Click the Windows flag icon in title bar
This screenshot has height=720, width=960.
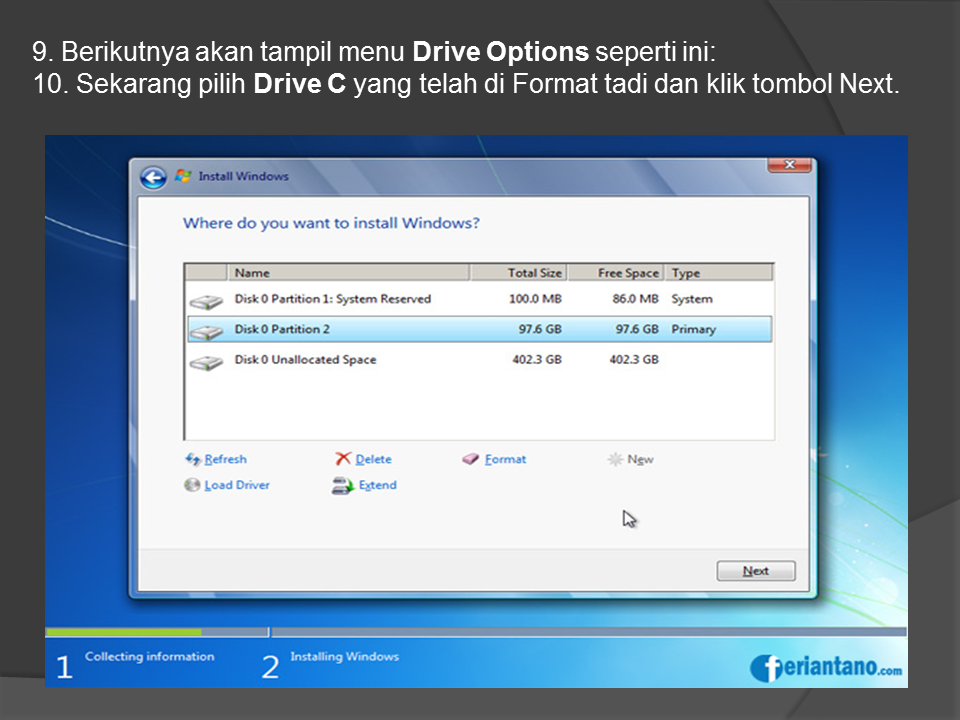(183, 176)
